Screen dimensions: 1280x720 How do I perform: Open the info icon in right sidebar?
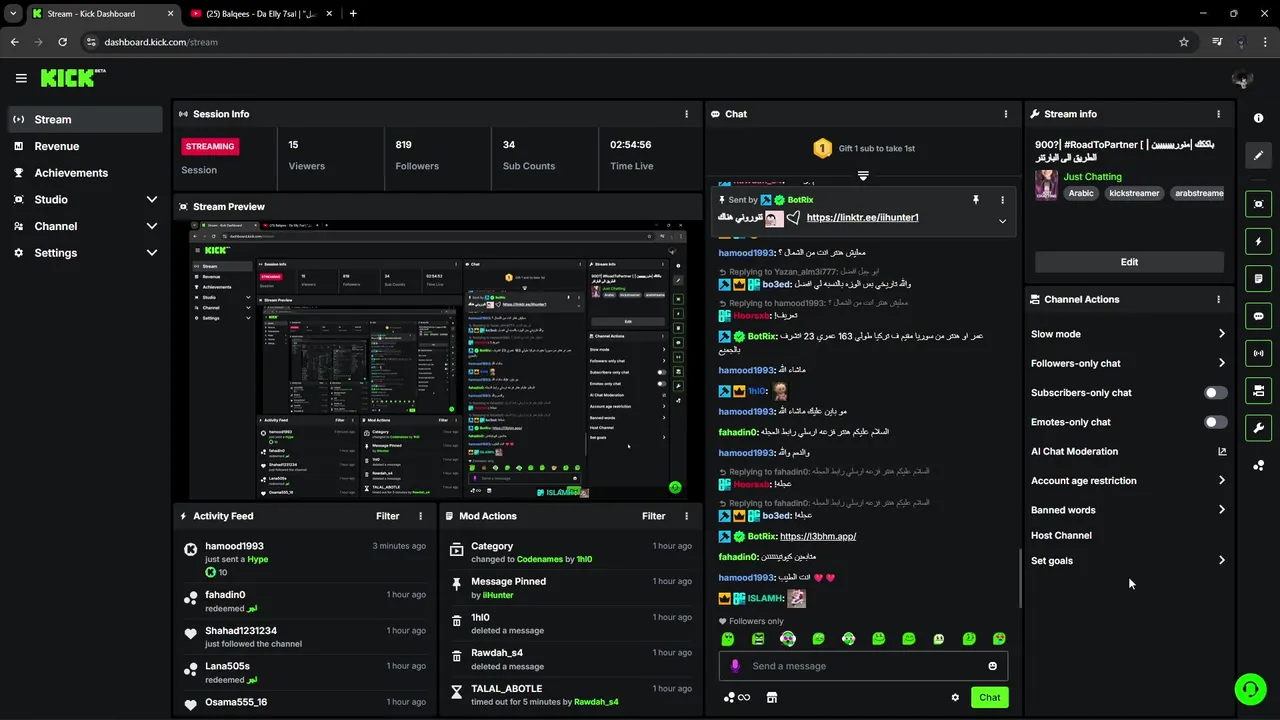pyautogui.click(x=1258, y=118)
